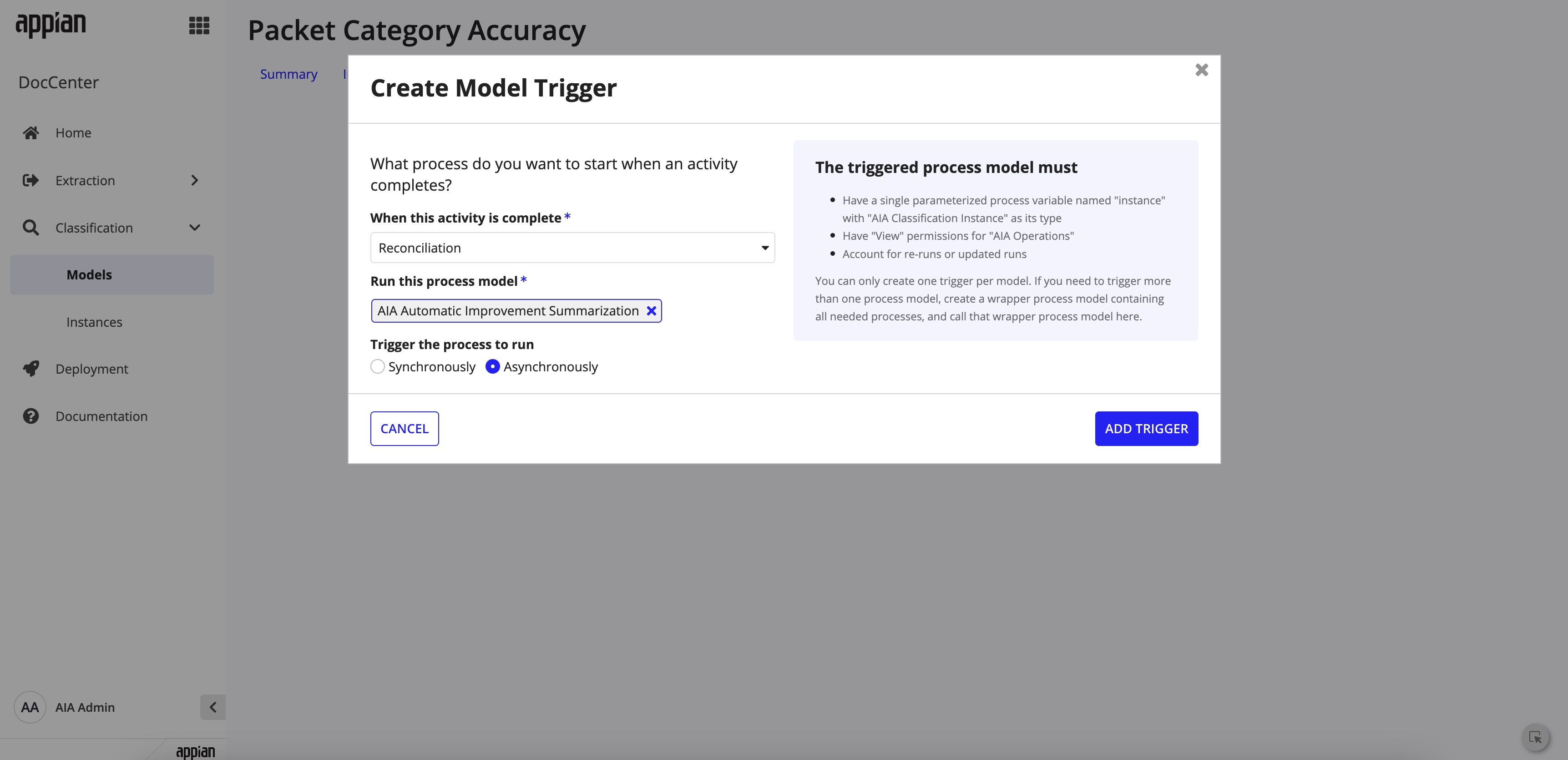This screenshot has width=1568, height=760.
Task: Click the Extraction arrow icon in sidebar
Action: coord(31,180)
